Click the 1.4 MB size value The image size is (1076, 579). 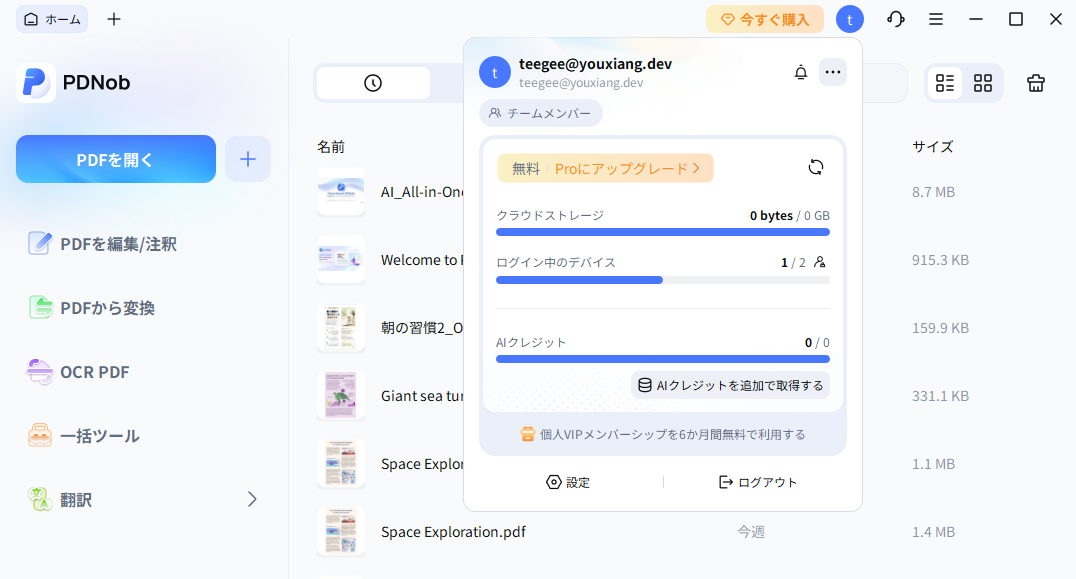click(933, 532)
